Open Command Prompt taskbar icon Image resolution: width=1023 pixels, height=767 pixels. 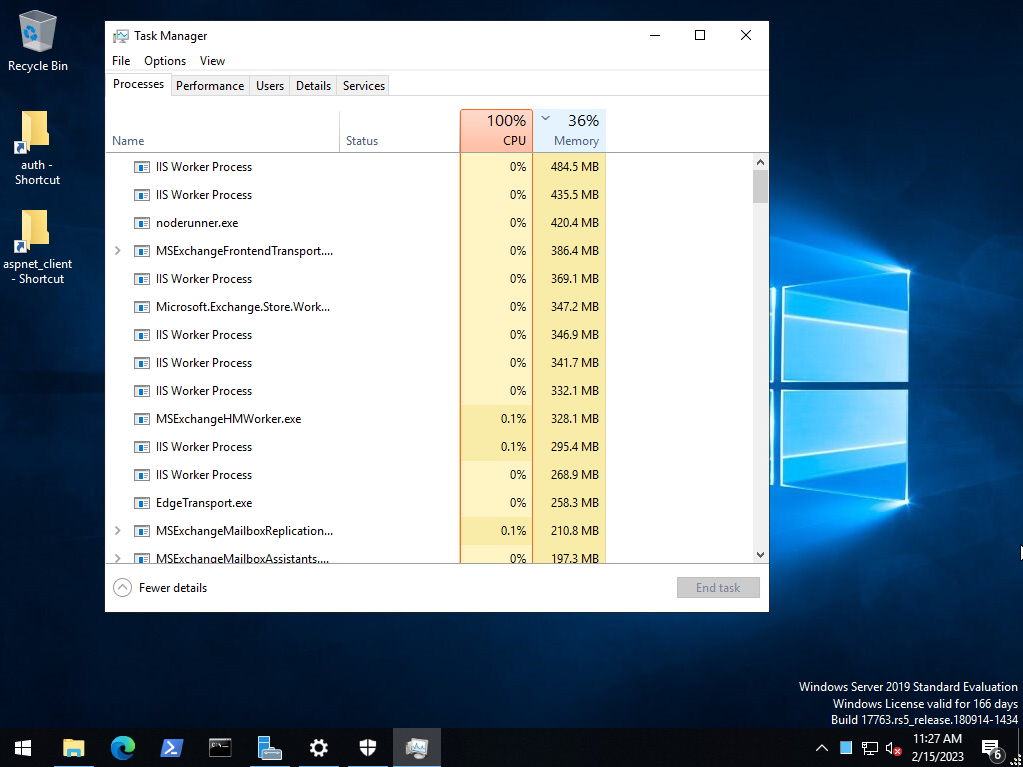[x=220, y=747]
